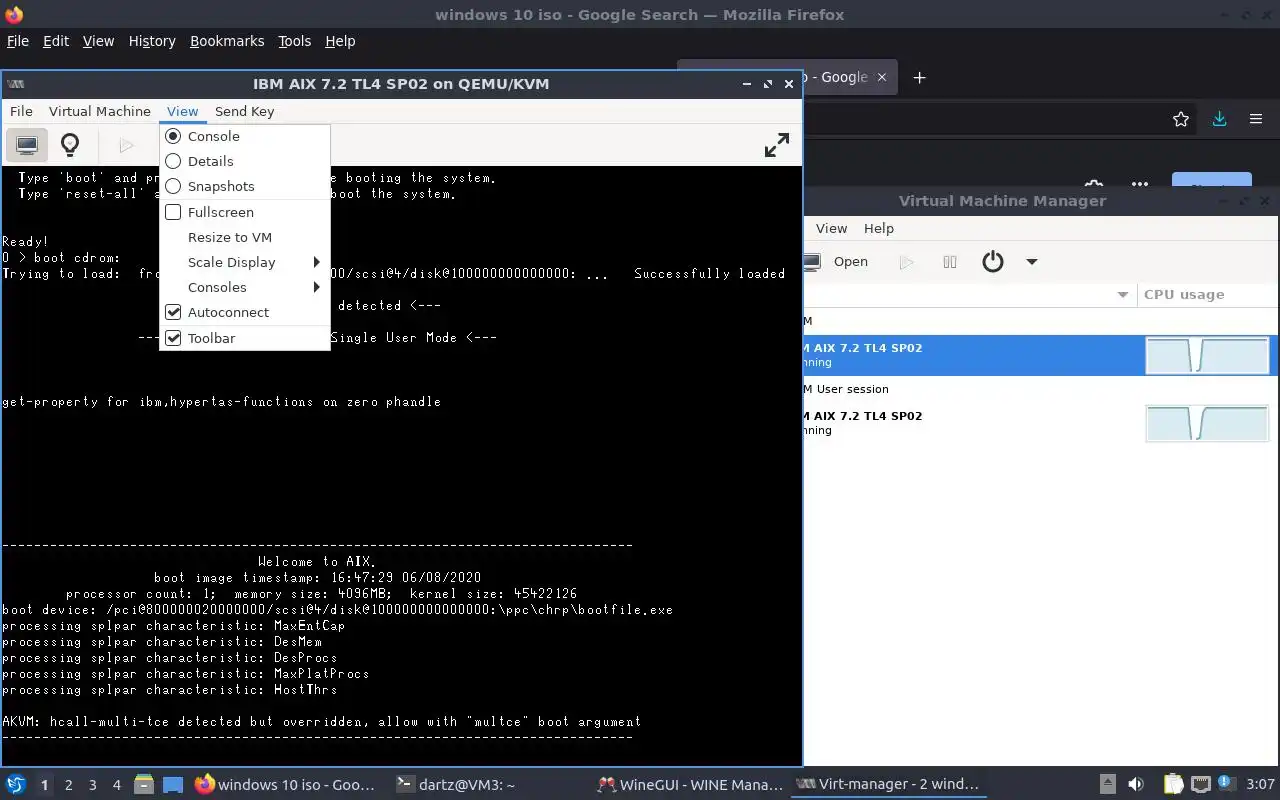Open Firefox Bookmarks menu
Image resolution: width=1280 pixels, height=800 pixels.
[x=227, y=41]
